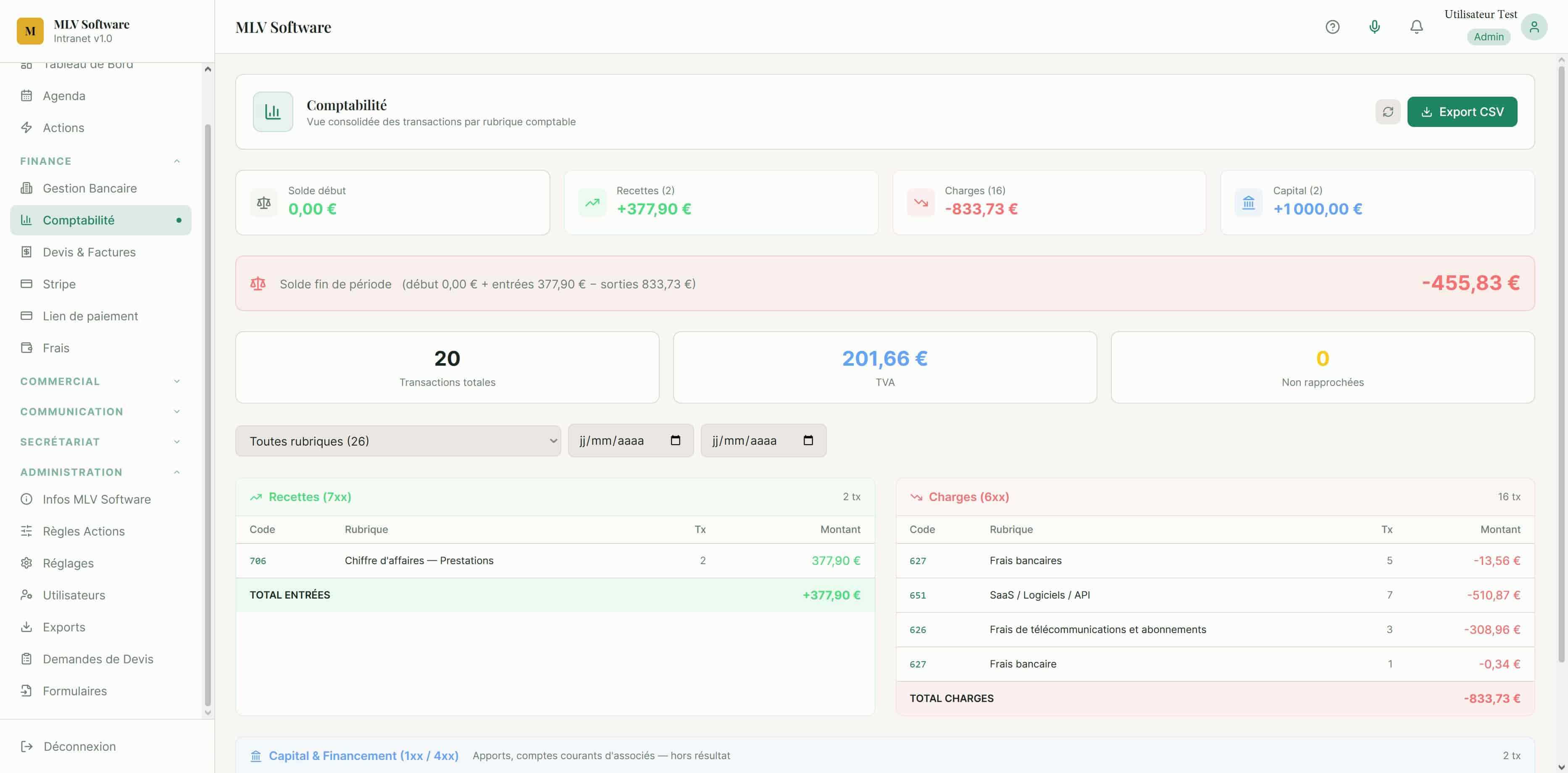Open Lien de paiement page

coord(100,316)
